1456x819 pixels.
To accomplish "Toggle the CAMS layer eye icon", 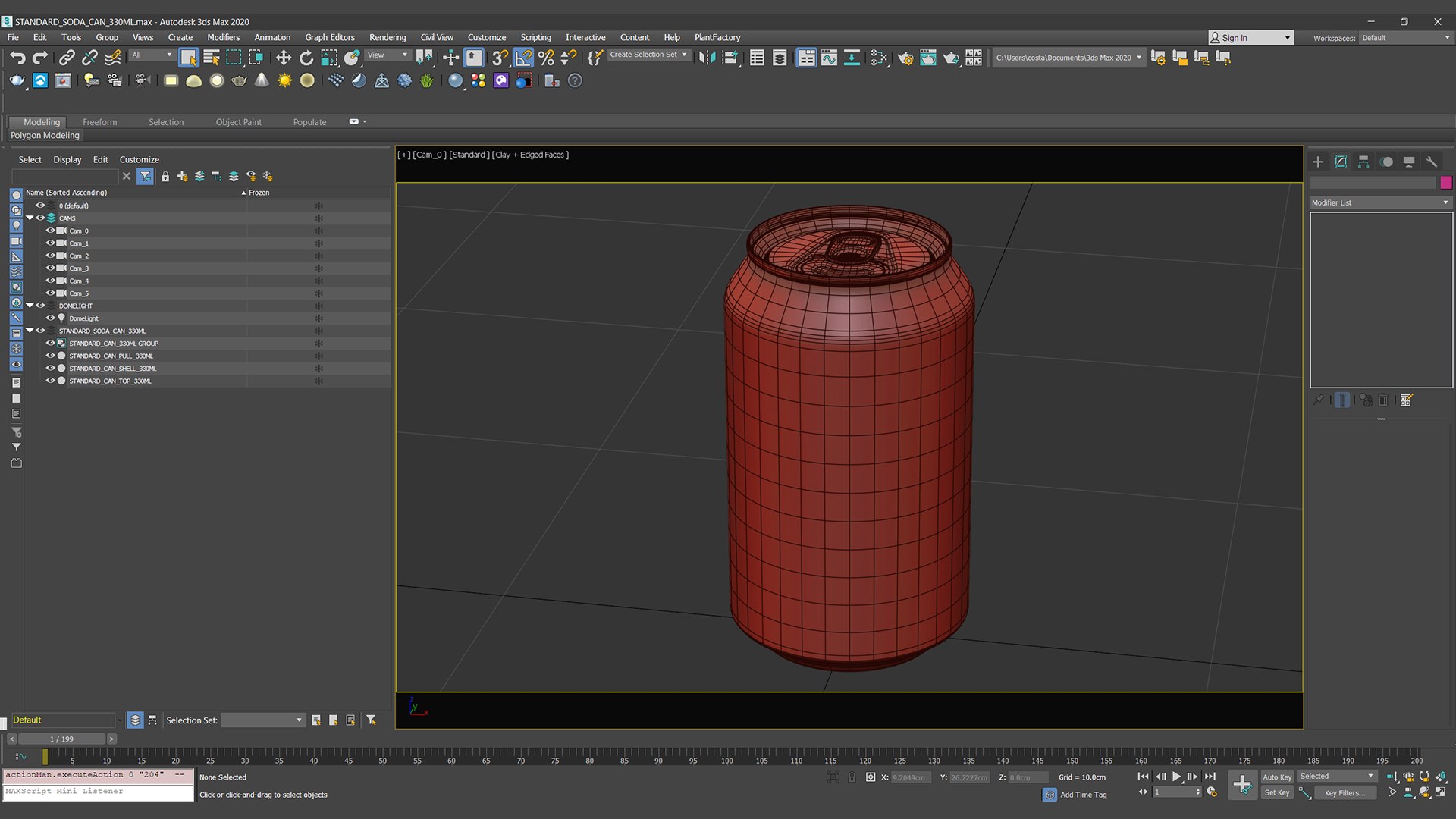I will (x=40, y=218).
